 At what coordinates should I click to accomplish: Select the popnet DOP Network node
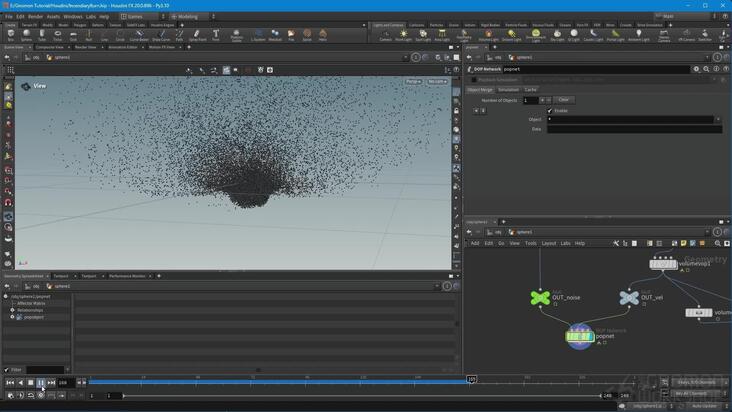tap(580, 336)
